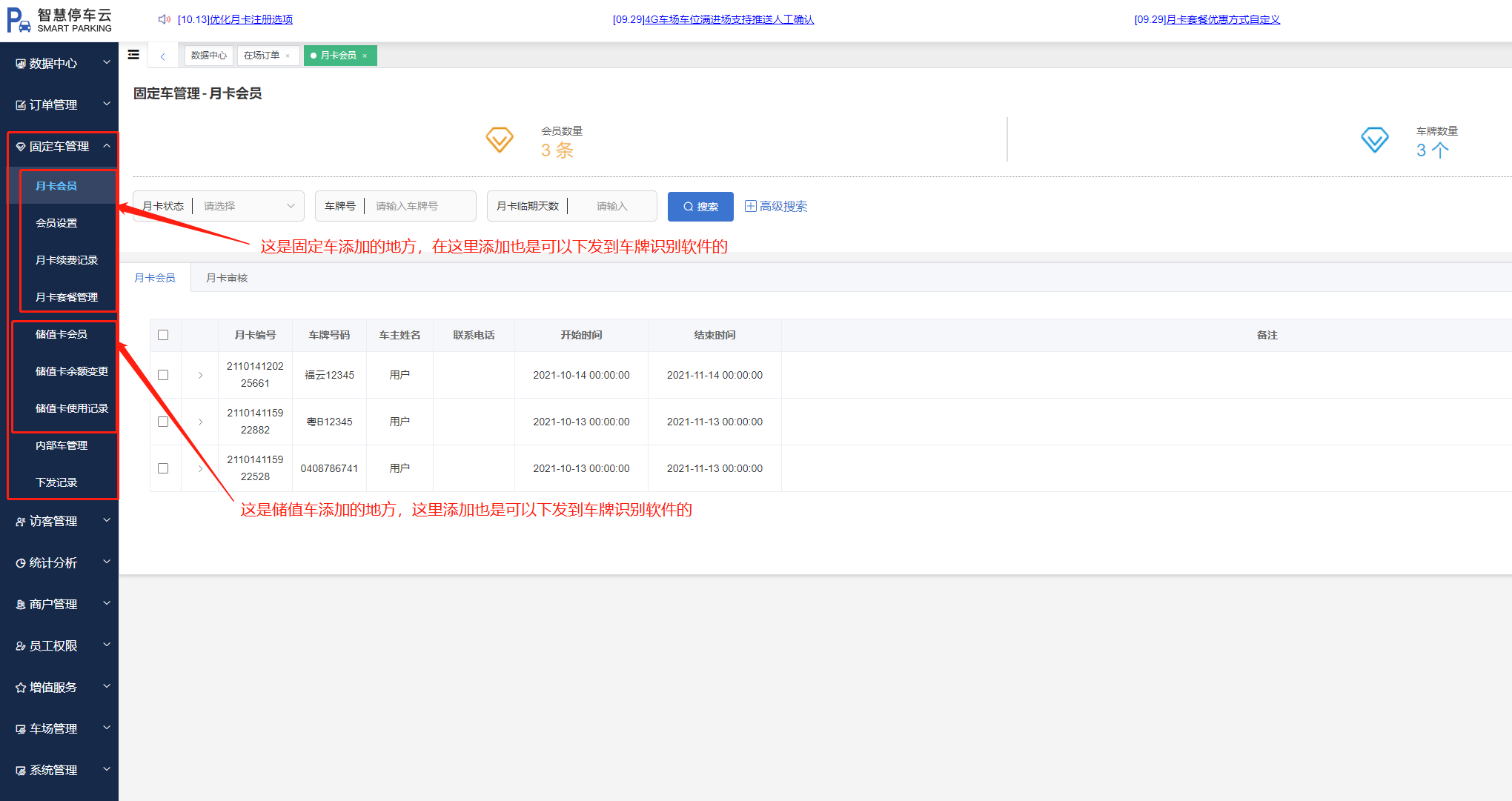Click the 系统管理 sidebar icon
Viewport: 1512px width, 801px height.
click(x=21, y=771)
